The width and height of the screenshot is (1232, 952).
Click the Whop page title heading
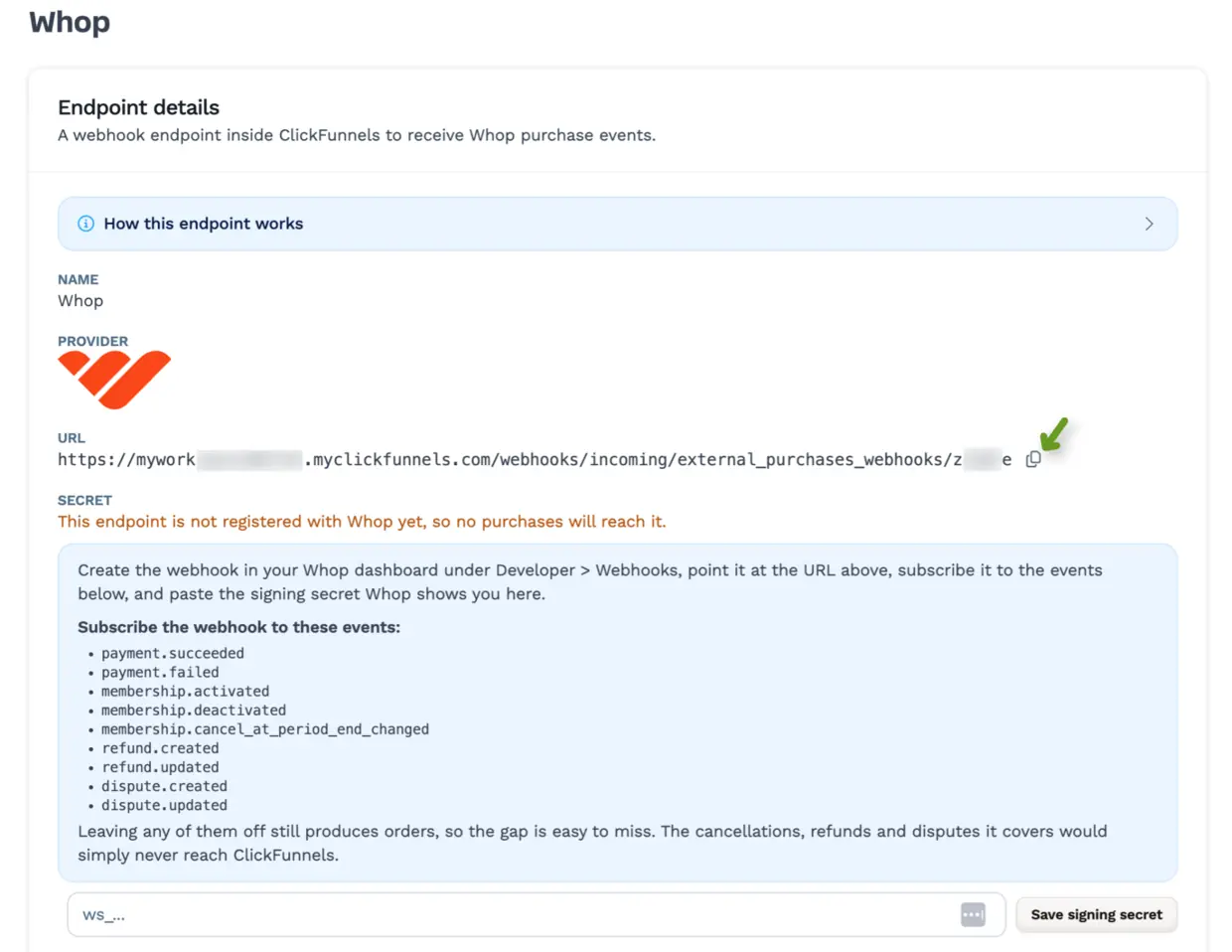coord(70,23)
